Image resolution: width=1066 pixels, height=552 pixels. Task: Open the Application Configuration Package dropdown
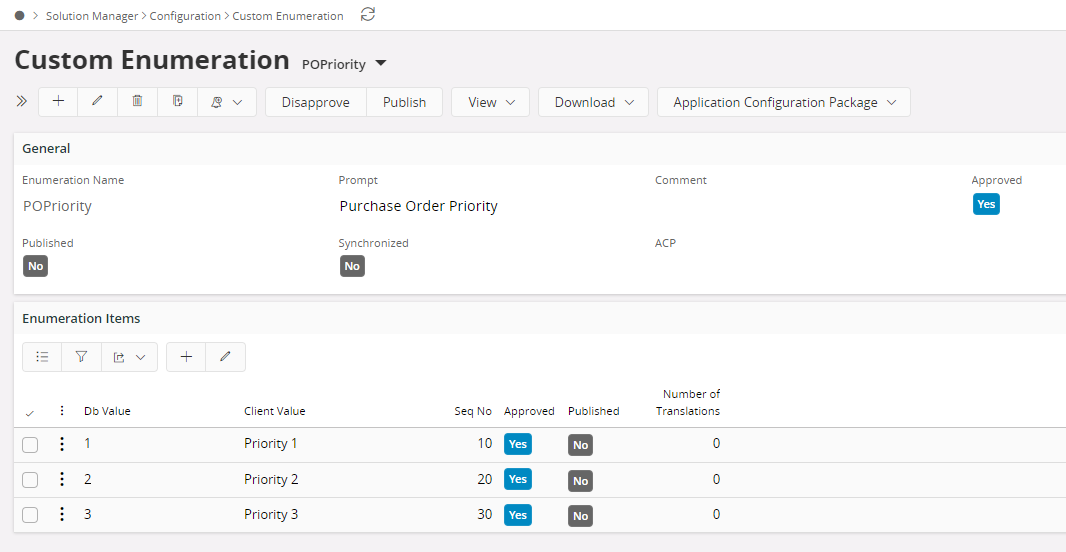pyautogui.click(x=783, y=102)
